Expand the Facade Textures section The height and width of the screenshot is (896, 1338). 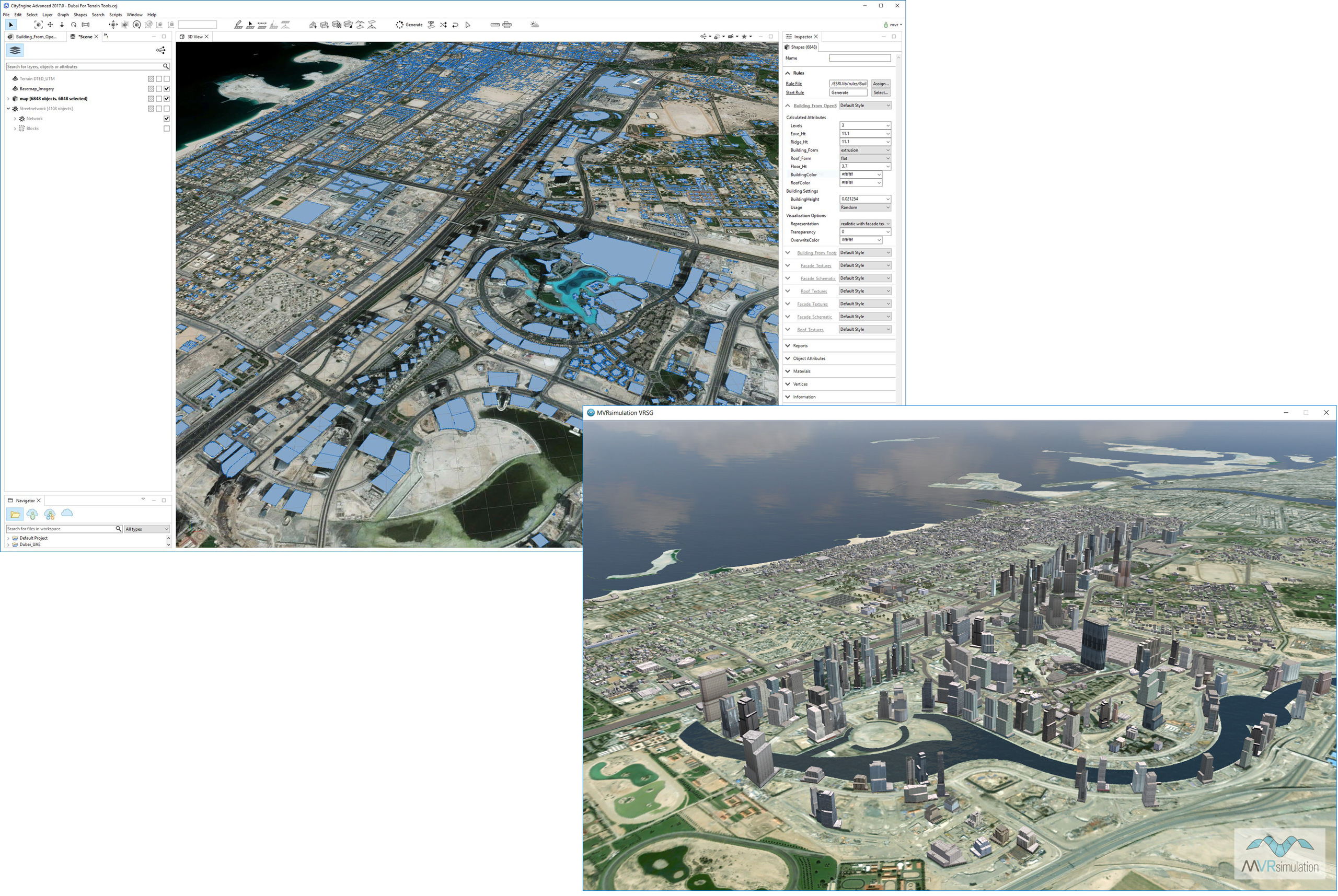[787, 265]
